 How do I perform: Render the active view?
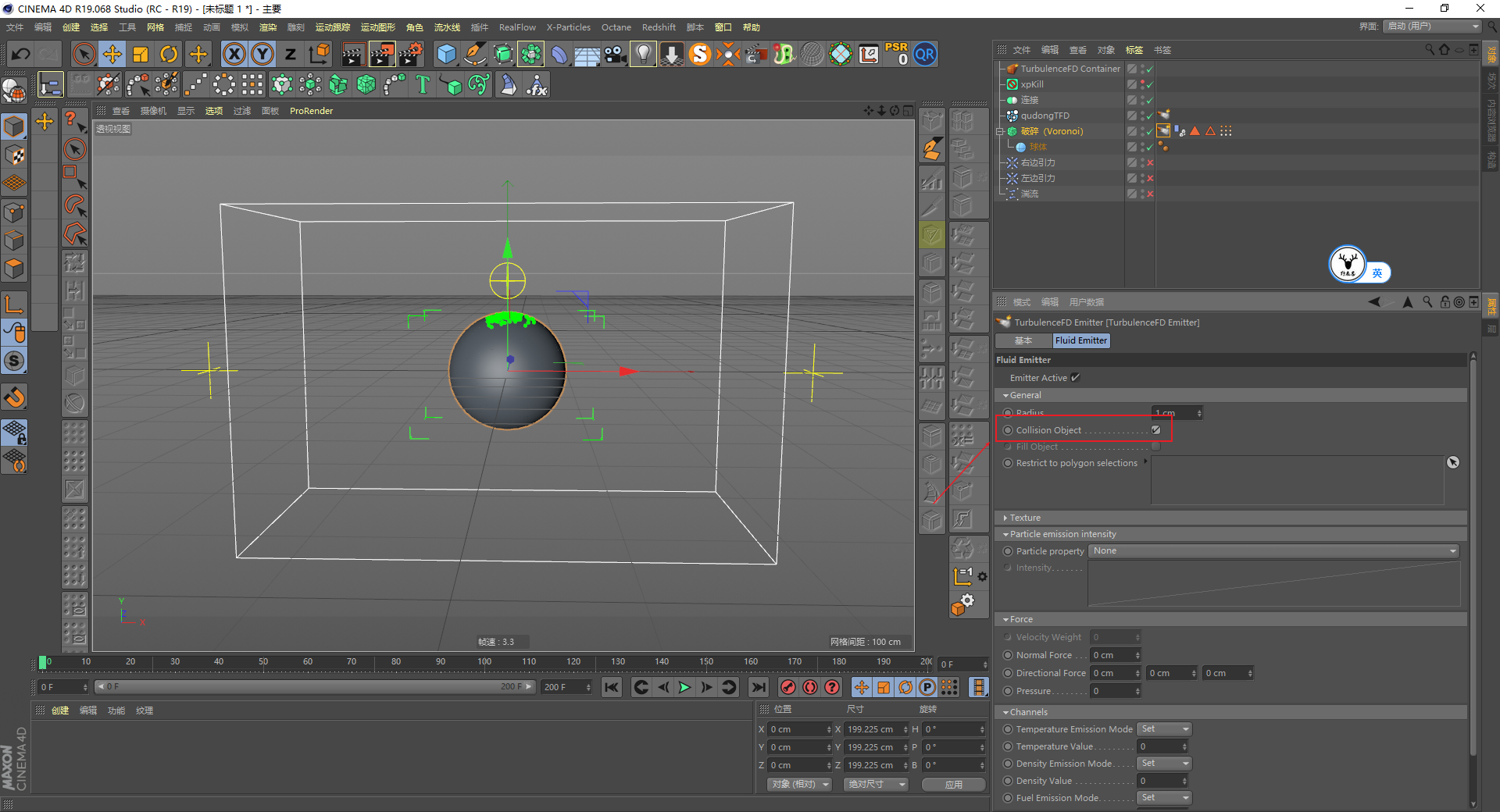coord(353,55)
